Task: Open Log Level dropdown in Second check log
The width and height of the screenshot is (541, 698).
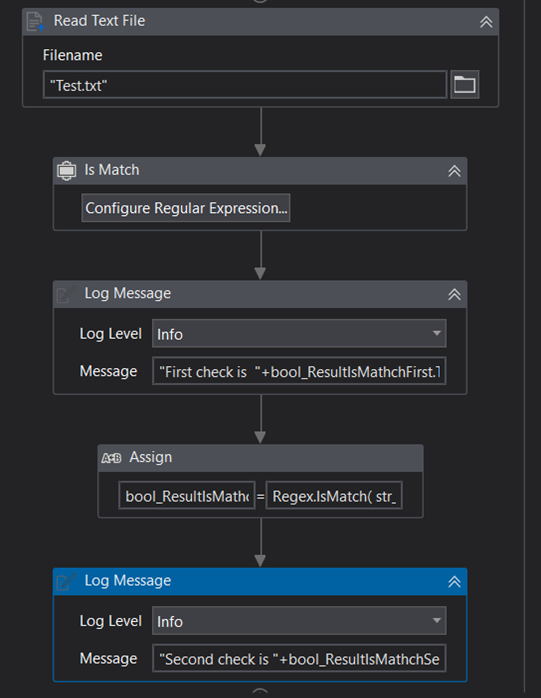Action: [x=299, y=621]
